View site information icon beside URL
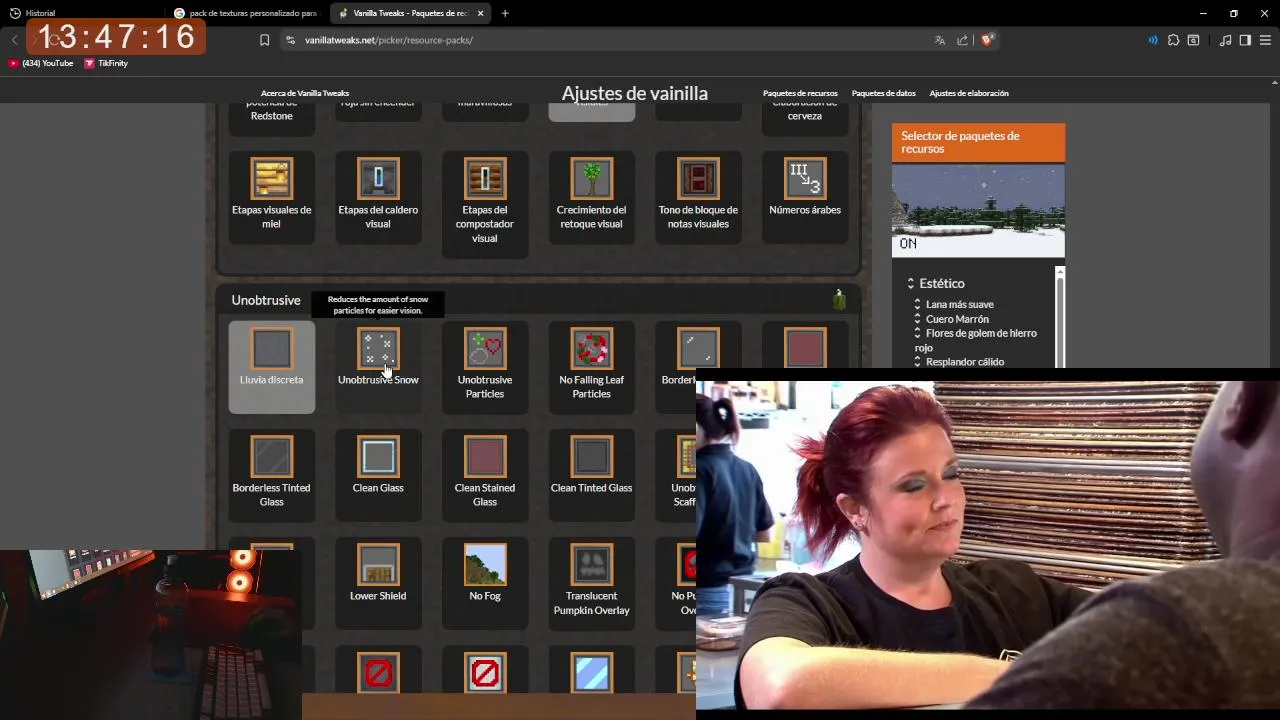The width and height of the screenshot is (1280, 720). pos(290,40)
